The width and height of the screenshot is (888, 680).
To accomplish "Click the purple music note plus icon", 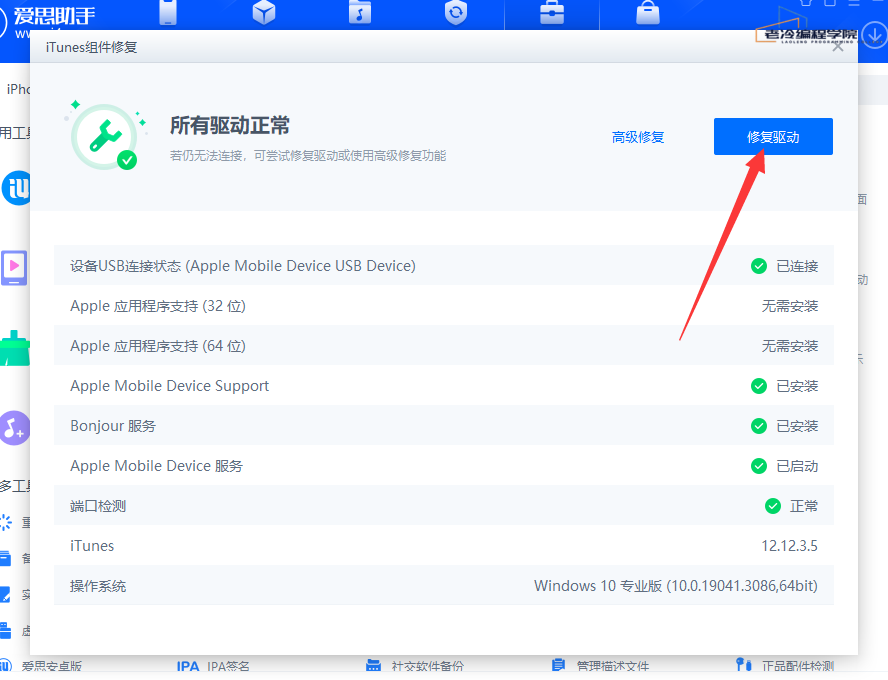I will pos(15,427).
